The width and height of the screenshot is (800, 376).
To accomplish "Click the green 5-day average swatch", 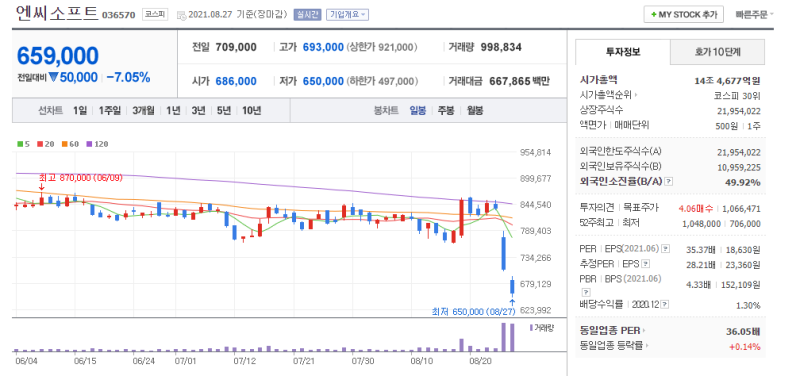I will click(x=19, y=144).
